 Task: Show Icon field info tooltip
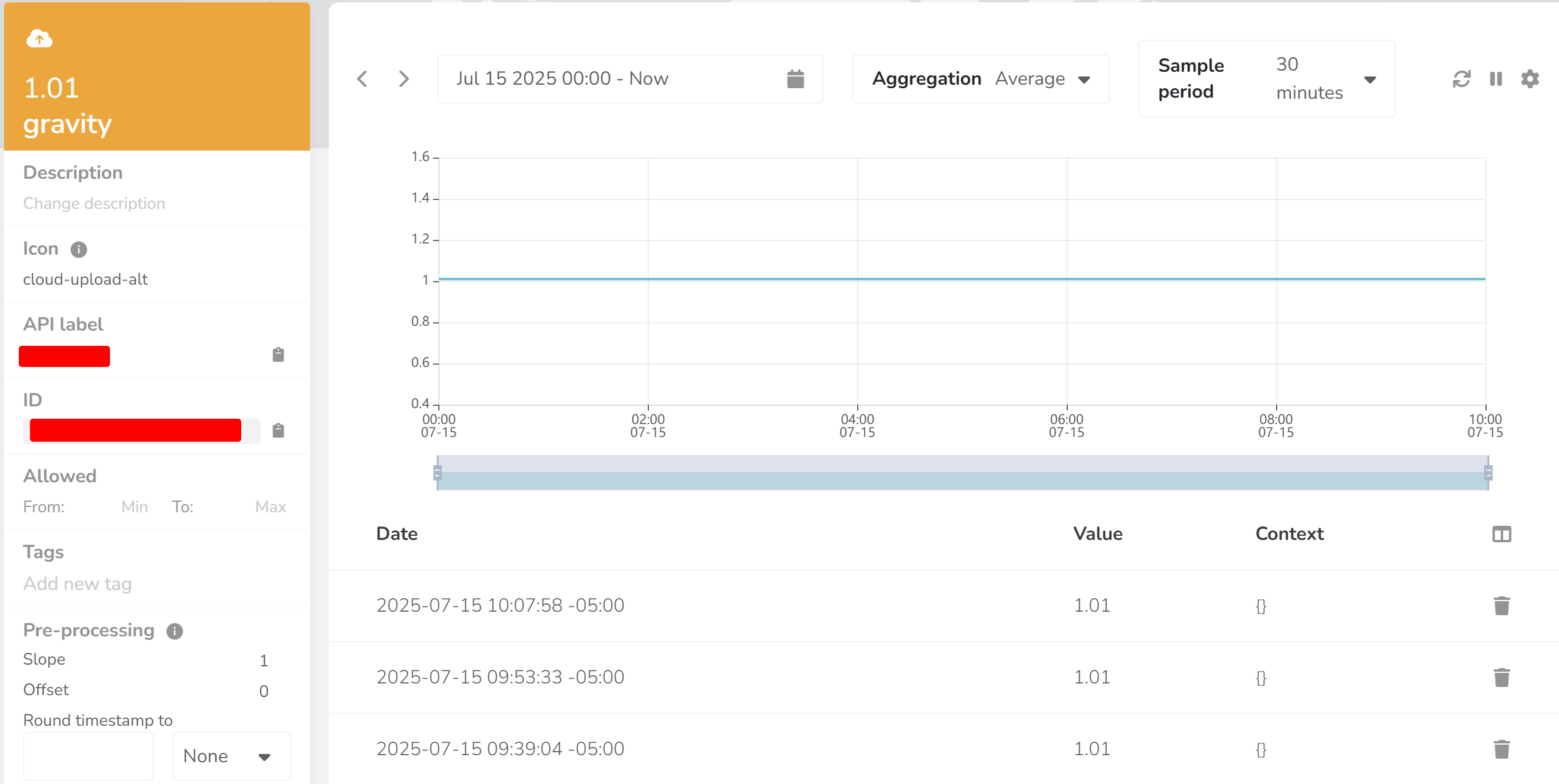(79, 249)
